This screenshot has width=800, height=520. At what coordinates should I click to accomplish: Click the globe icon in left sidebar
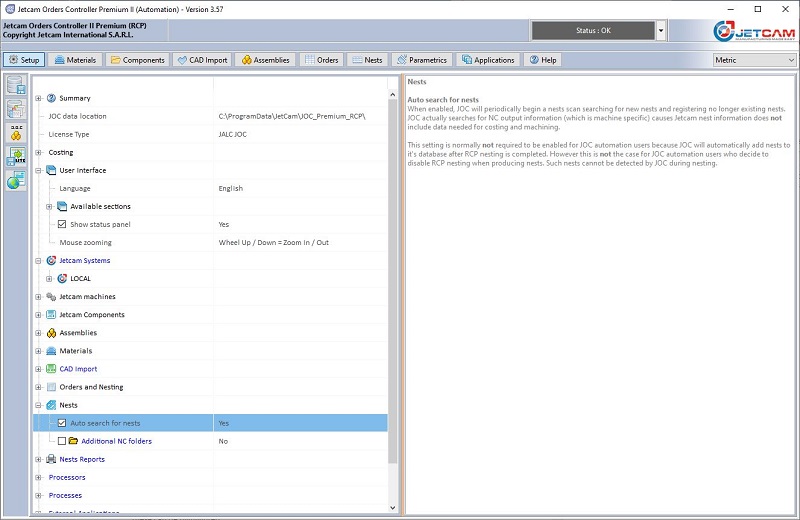click(16, 180)
